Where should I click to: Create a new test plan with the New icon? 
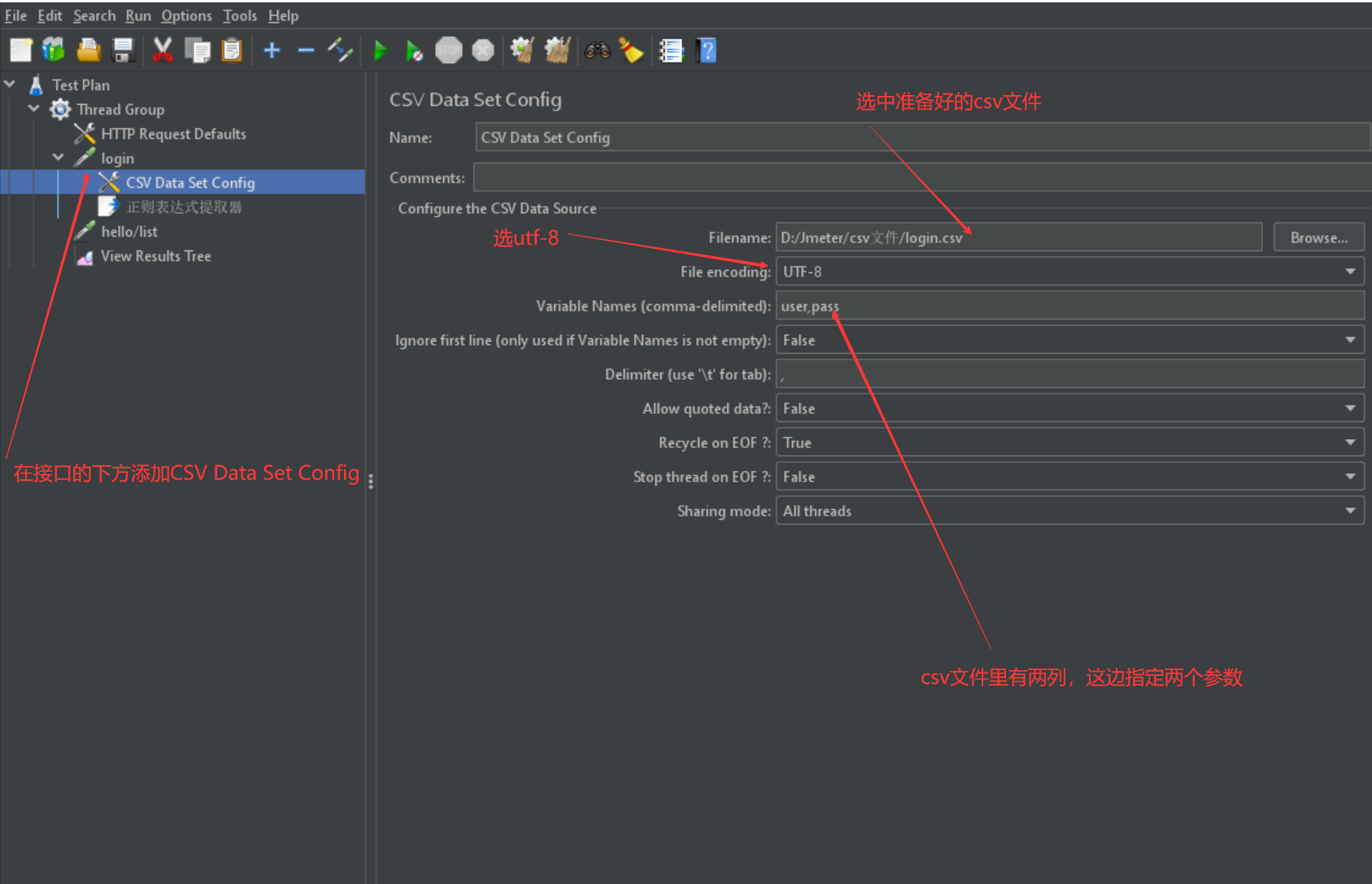[x=21, y=50]
